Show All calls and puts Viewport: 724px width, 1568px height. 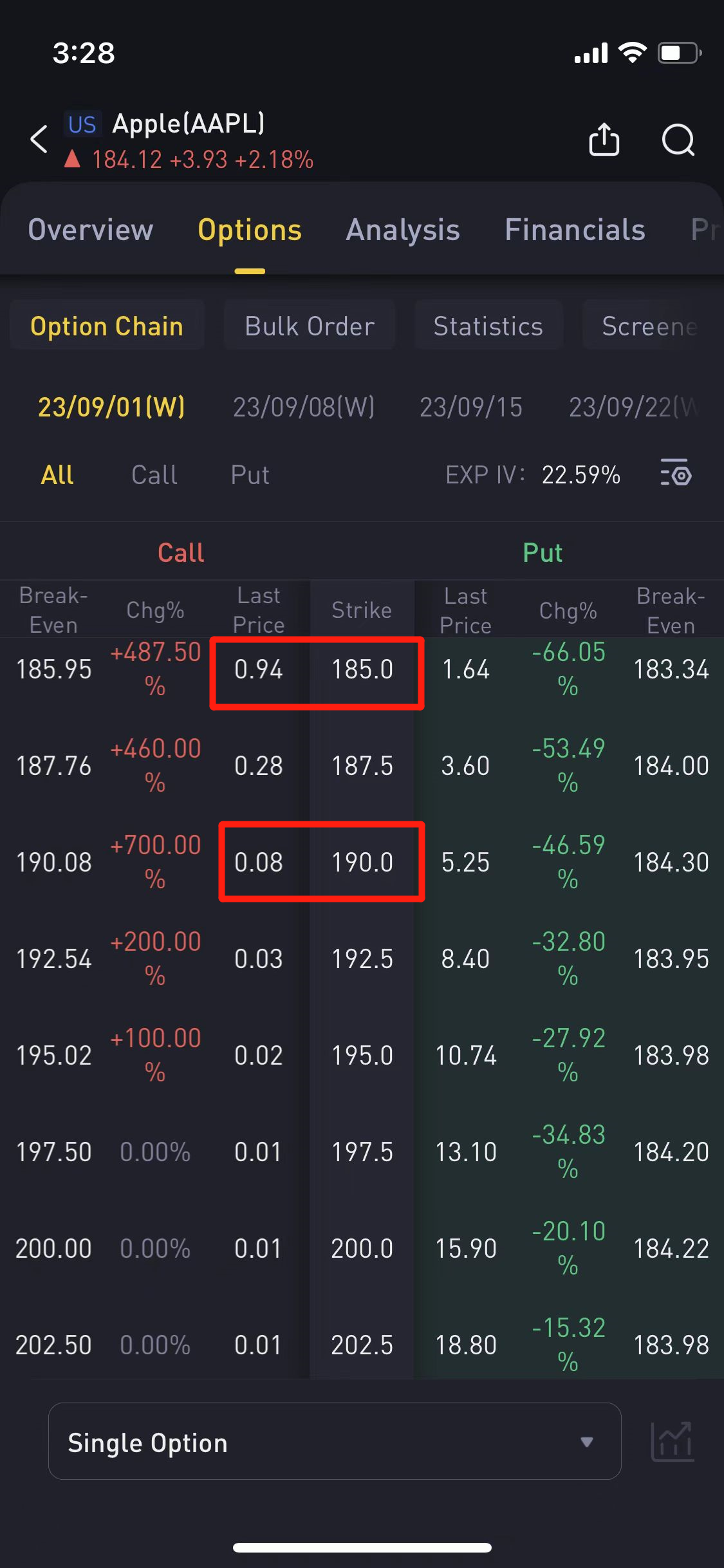(57, 475)
